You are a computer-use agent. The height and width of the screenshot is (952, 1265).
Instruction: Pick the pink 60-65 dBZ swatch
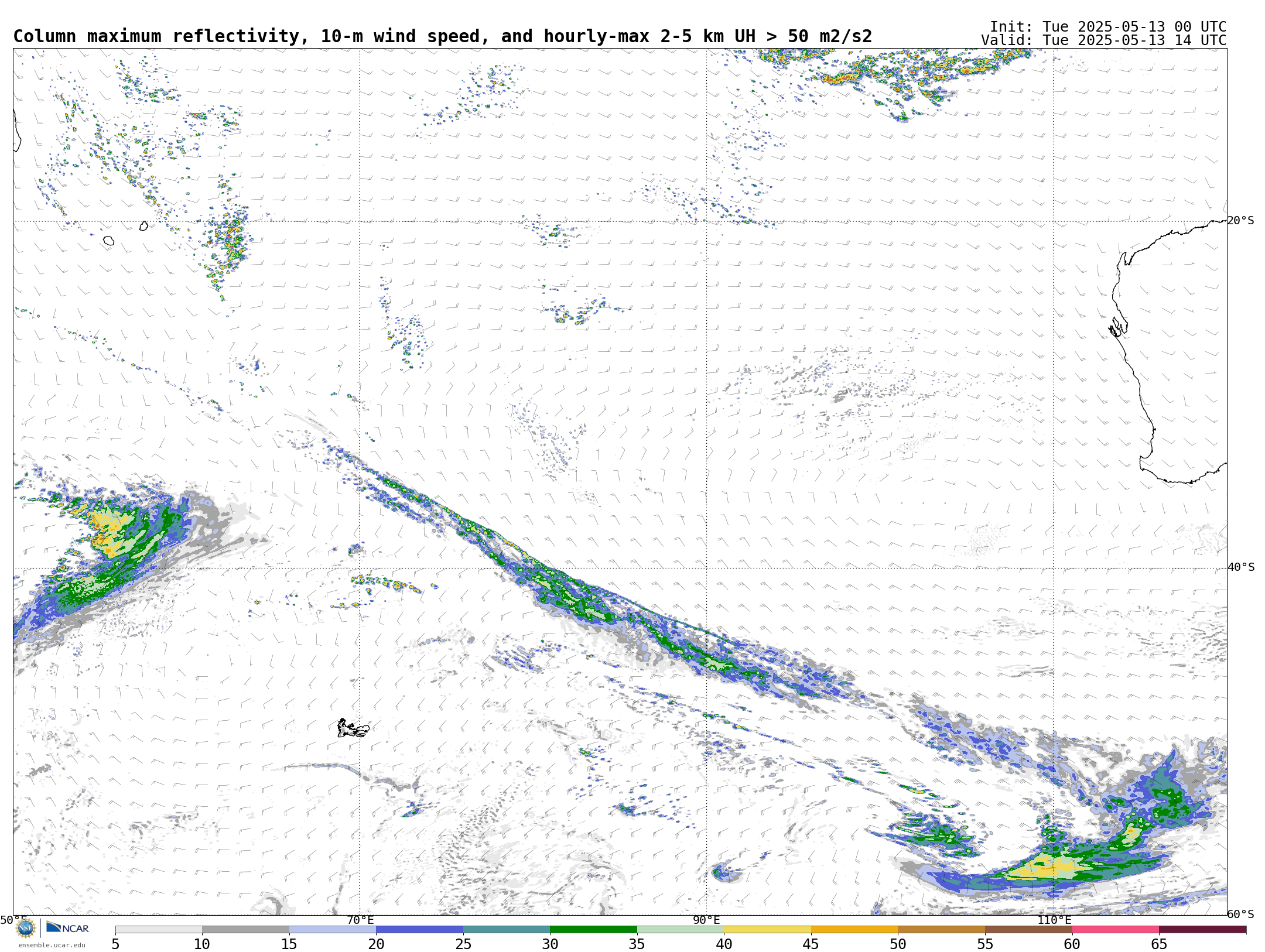(1116, 930)
